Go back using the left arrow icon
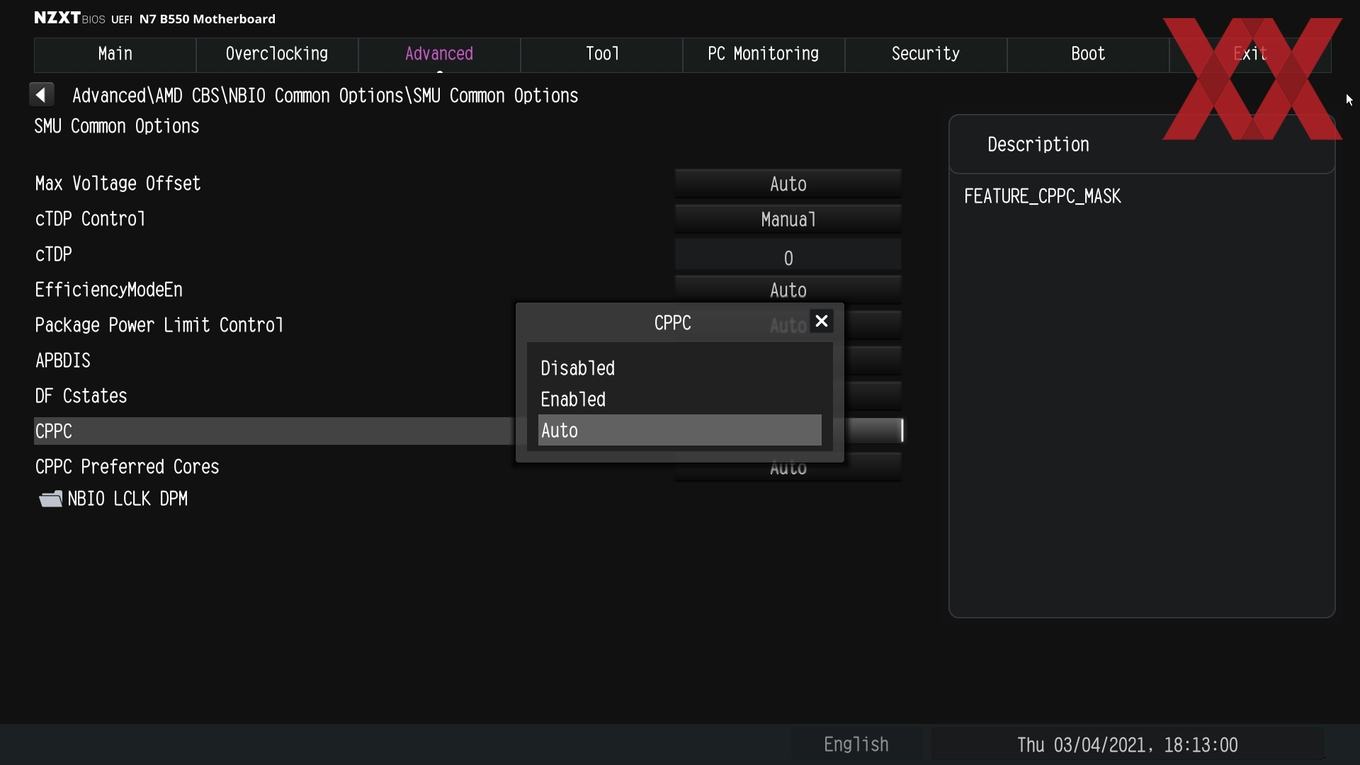 click(41, 95)
